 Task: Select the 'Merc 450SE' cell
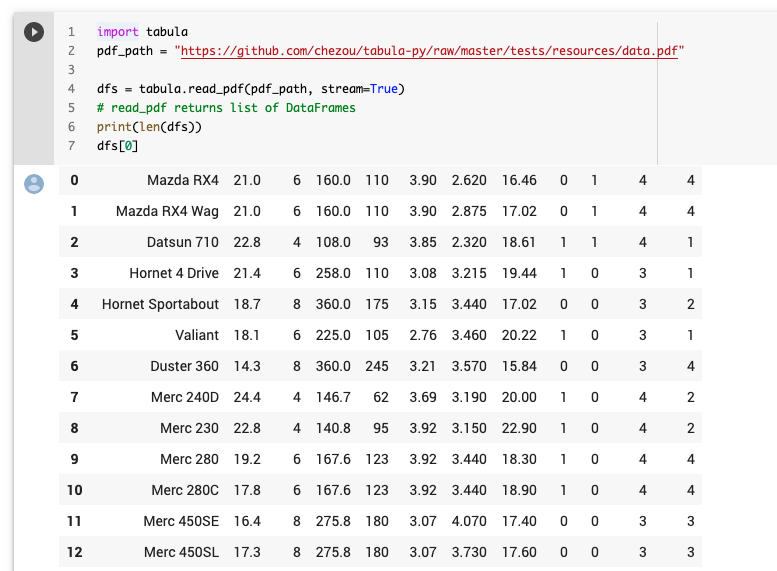181,521
